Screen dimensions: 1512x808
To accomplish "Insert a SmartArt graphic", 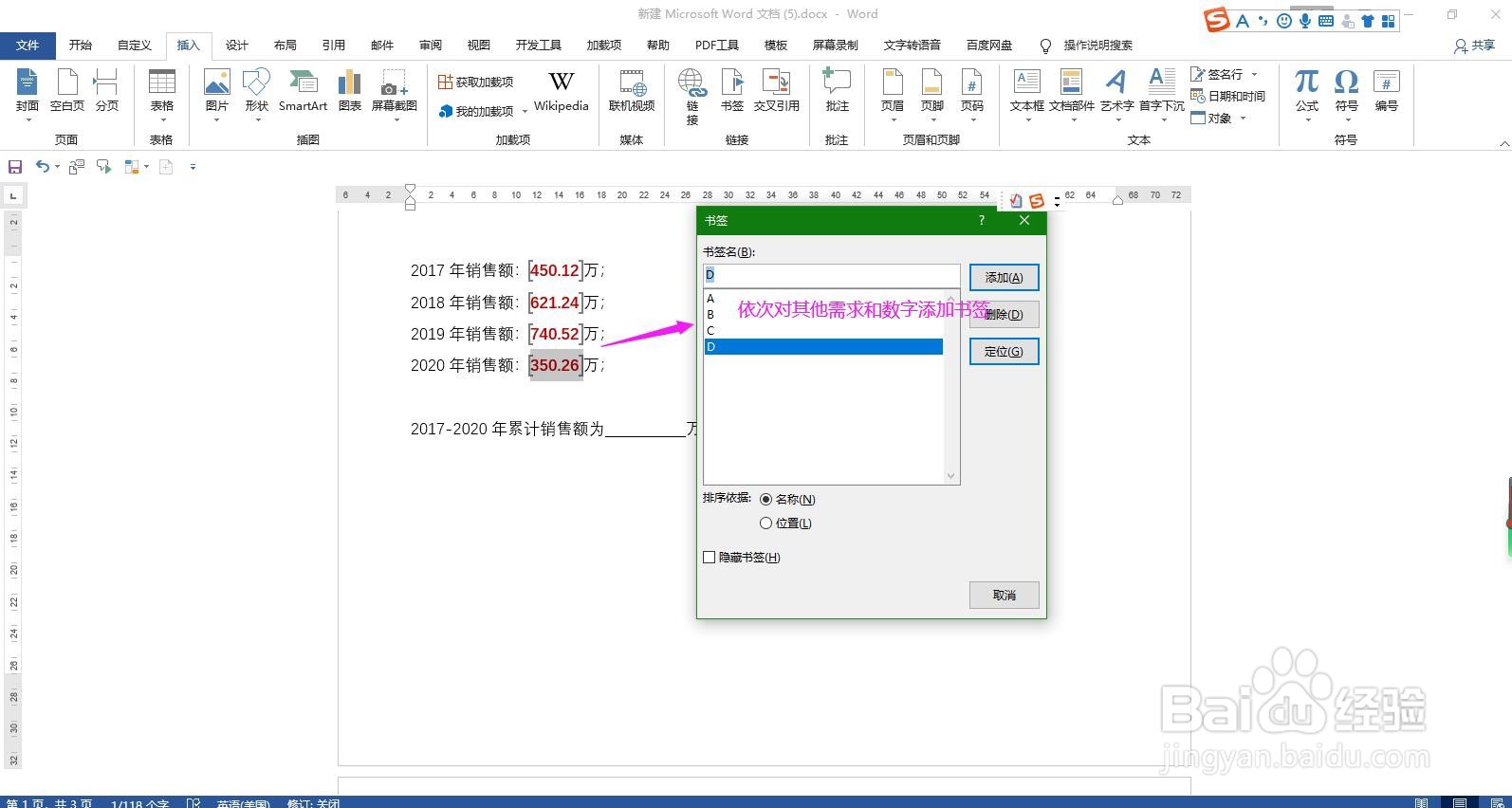I will 303,92.
